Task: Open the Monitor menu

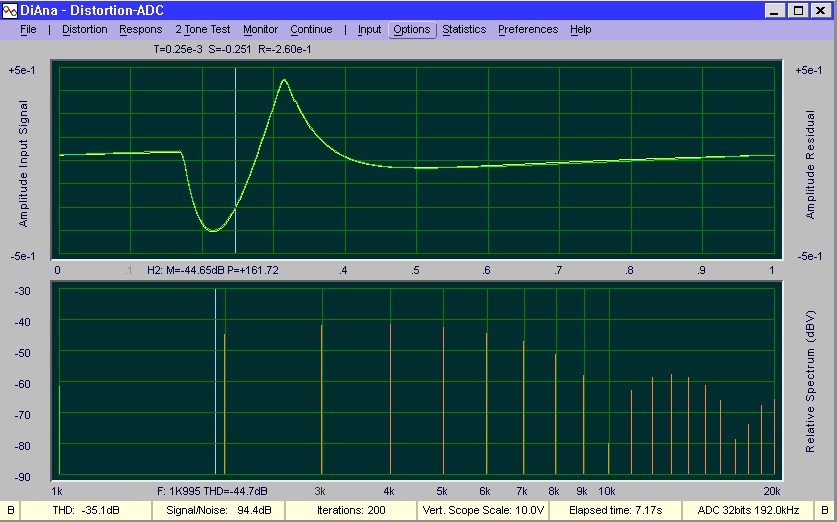Action: coord(260,29)
